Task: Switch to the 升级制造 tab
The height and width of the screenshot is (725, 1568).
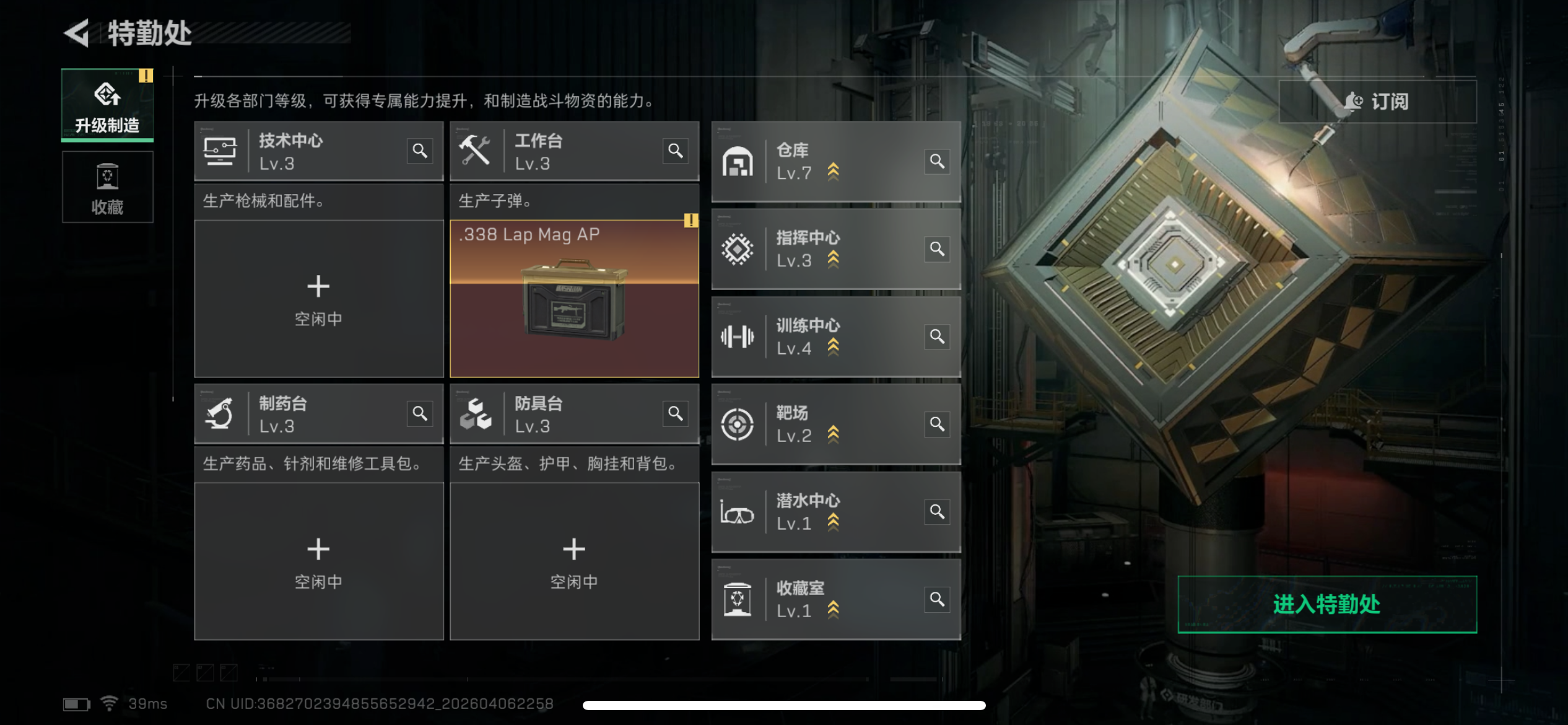Action: coord(107,105)
